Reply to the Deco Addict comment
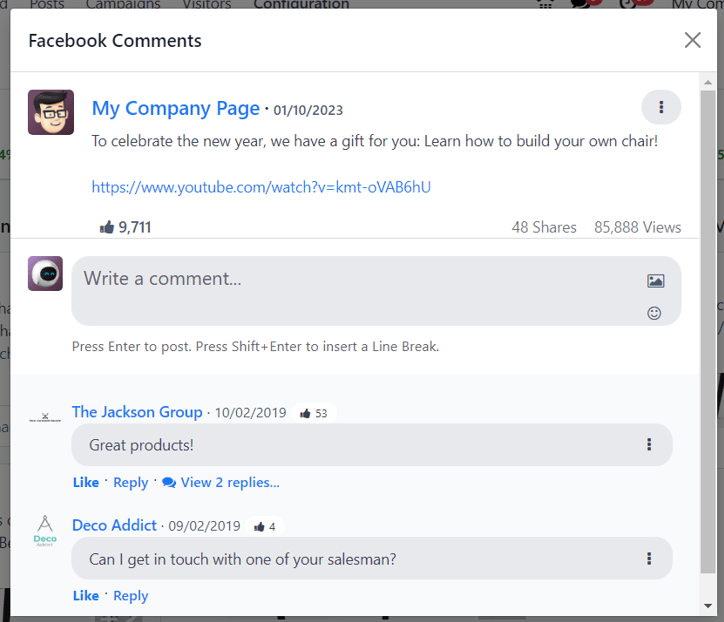724x622 pixels. (131, 596)
